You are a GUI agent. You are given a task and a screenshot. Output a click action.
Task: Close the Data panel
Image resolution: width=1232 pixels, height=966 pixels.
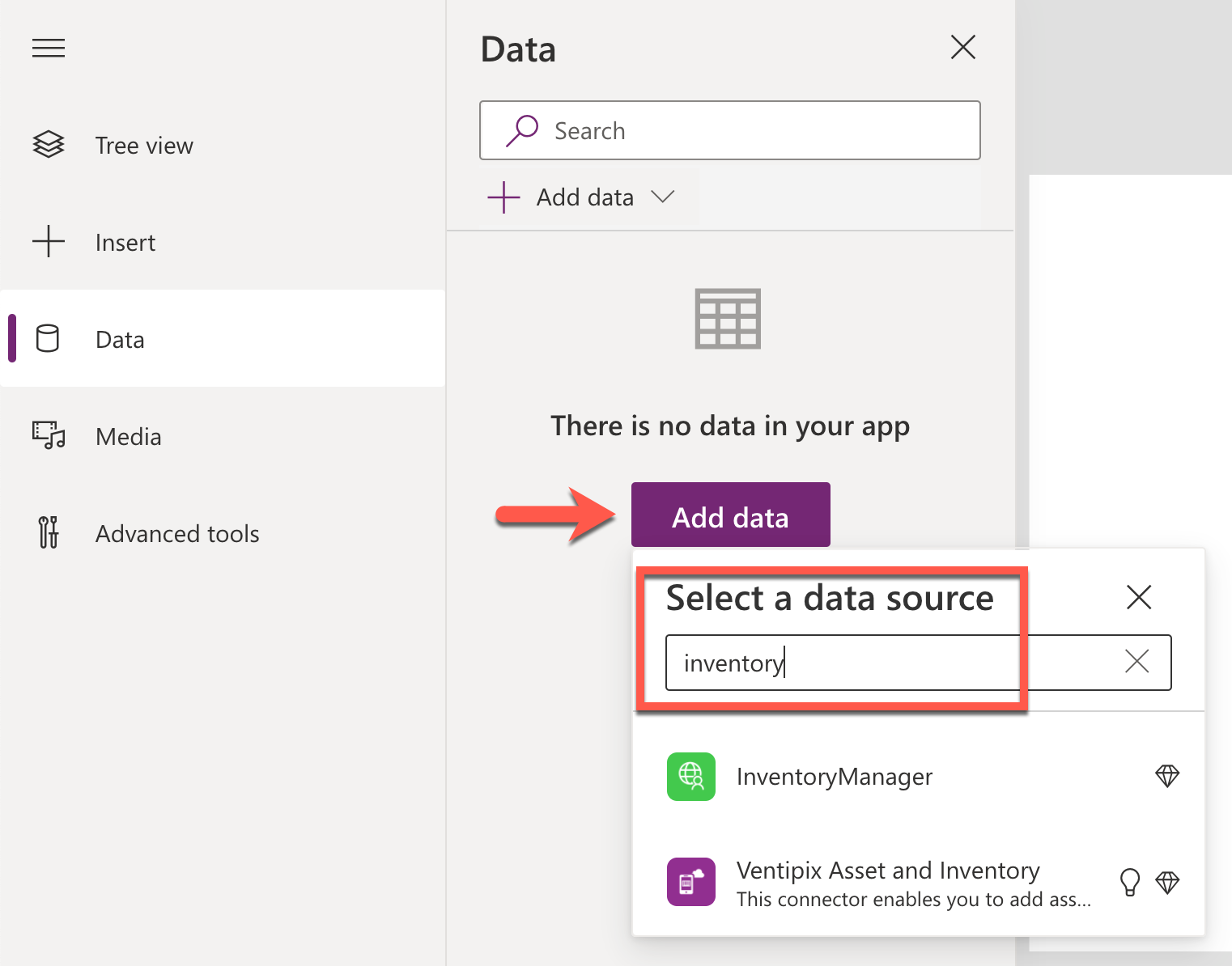tap(963, 47)
